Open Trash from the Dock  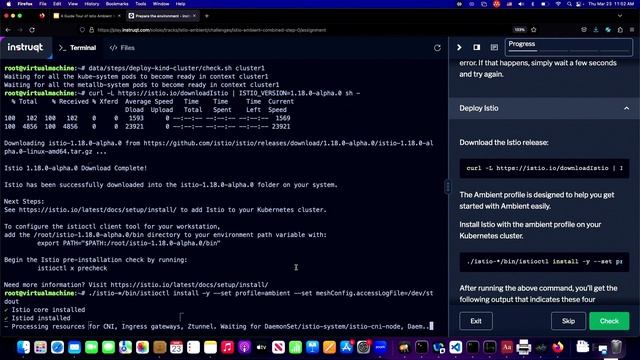tap(616, 347)
